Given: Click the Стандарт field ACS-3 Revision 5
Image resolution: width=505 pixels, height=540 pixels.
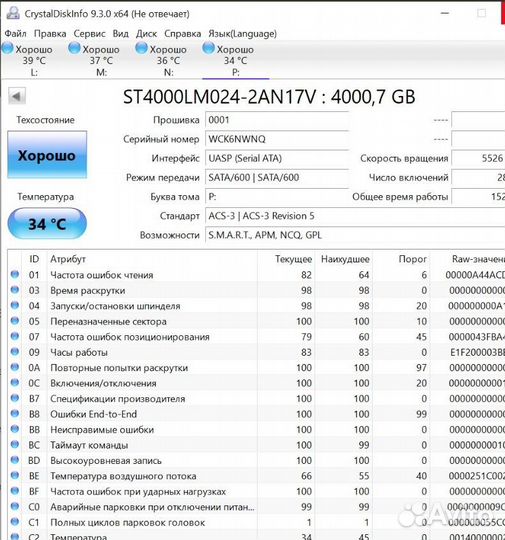Looking at the screenshot, I should [x=355, y=216].
